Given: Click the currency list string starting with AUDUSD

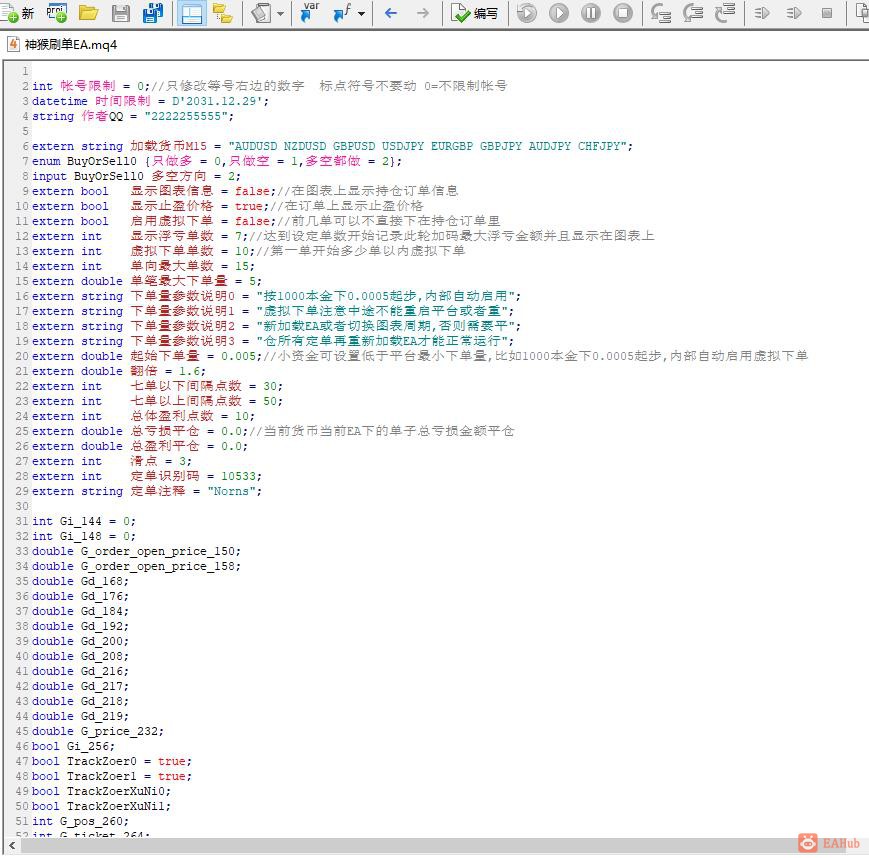Looking at the screenshot, I should coord(427,146).
